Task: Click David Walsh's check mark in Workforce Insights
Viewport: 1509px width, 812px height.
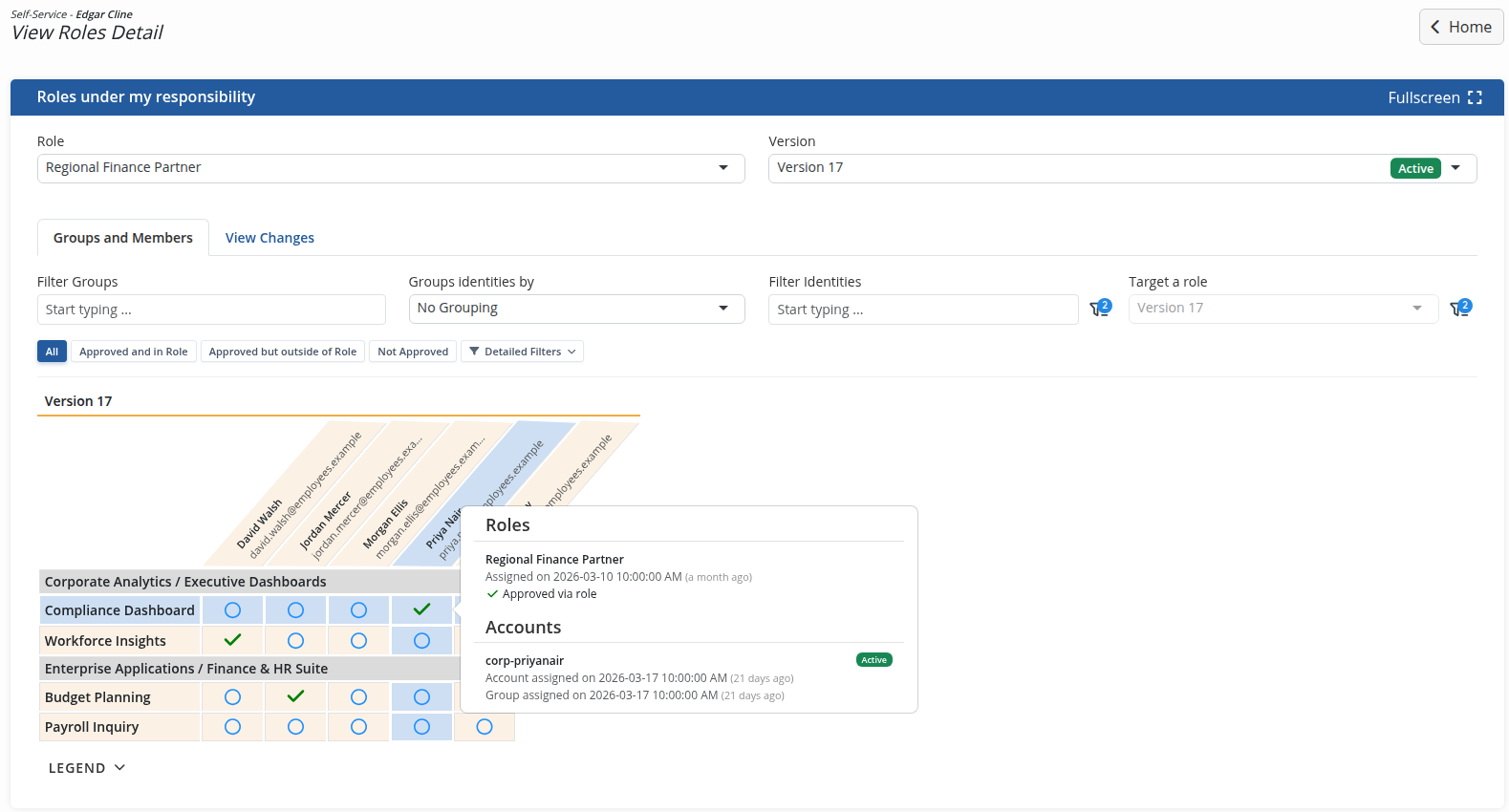Action: click(x=232, y=640)
